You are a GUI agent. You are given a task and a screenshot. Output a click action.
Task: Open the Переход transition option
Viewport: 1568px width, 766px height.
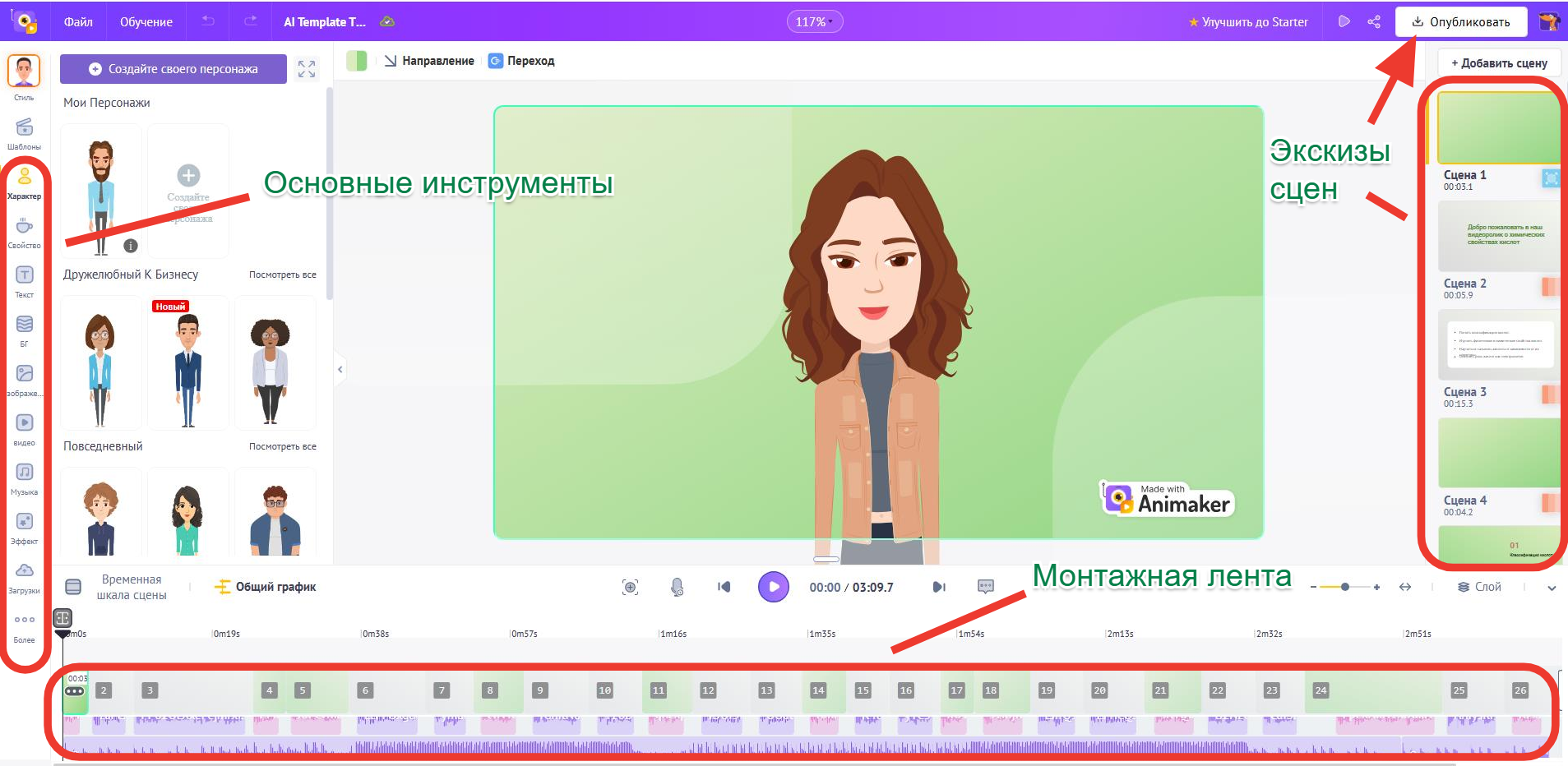pyautogui.click(x=521, y=61)
